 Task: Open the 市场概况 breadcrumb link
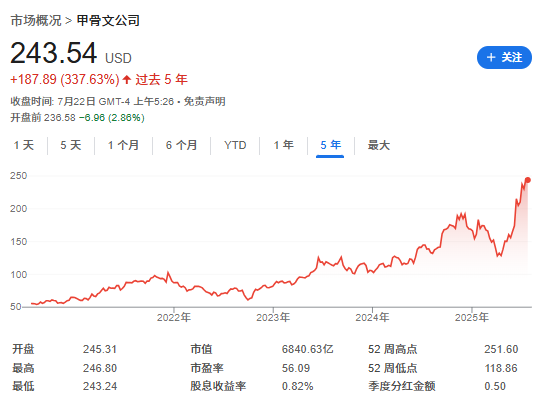[36, 20]
